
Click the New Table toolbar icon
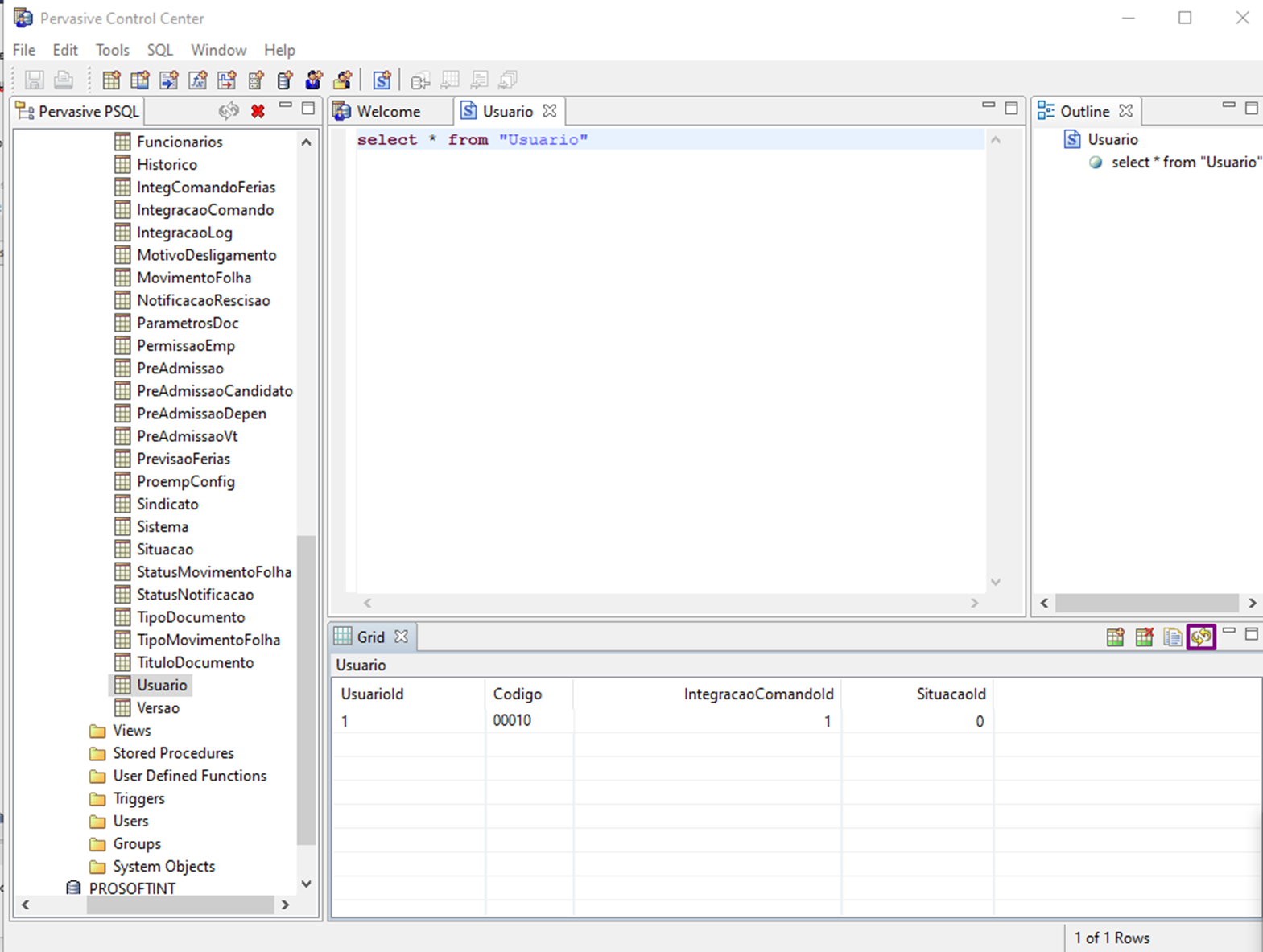(x=111, y=80)
